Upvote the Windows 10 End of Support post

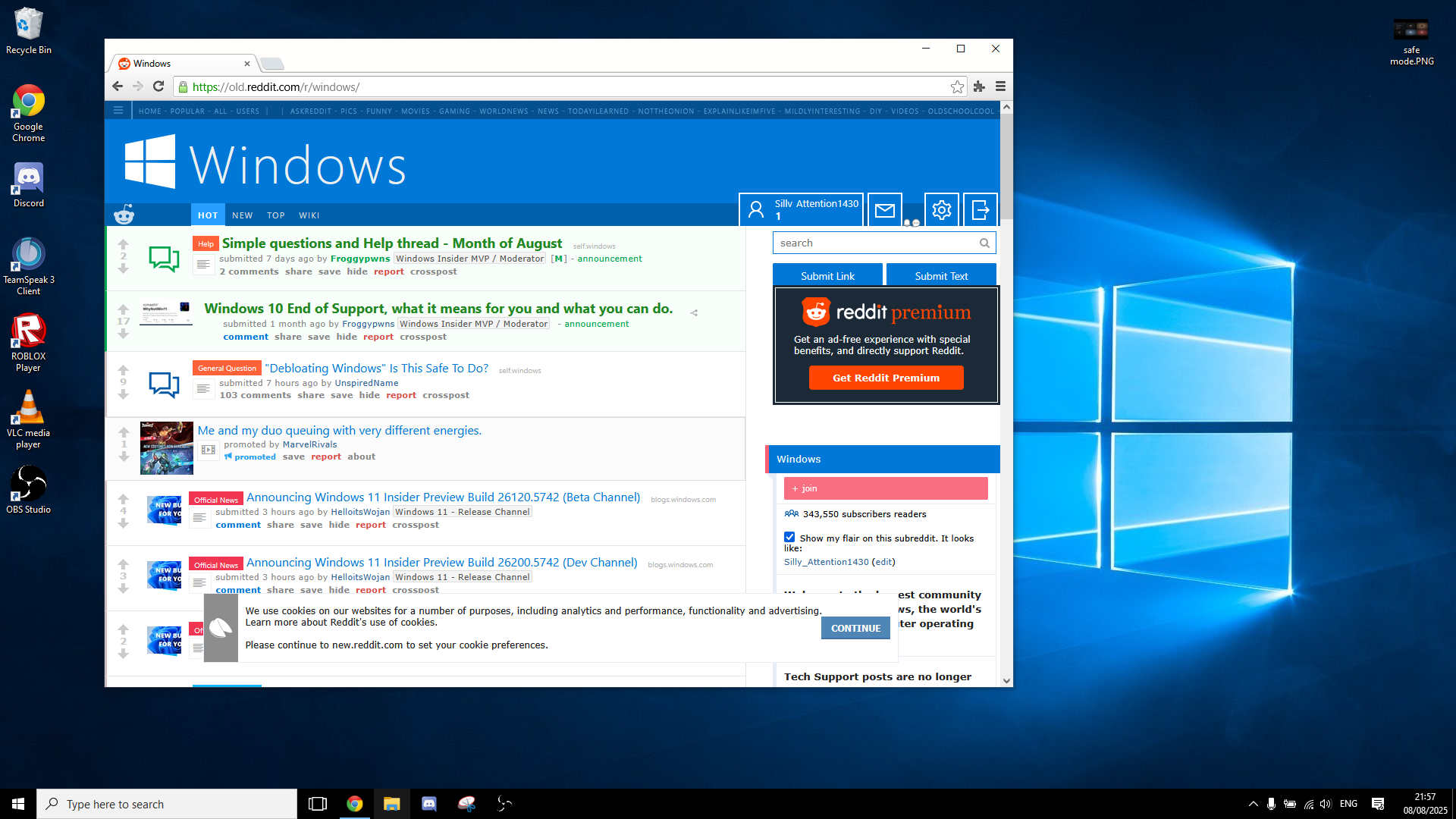click(124, 309)
